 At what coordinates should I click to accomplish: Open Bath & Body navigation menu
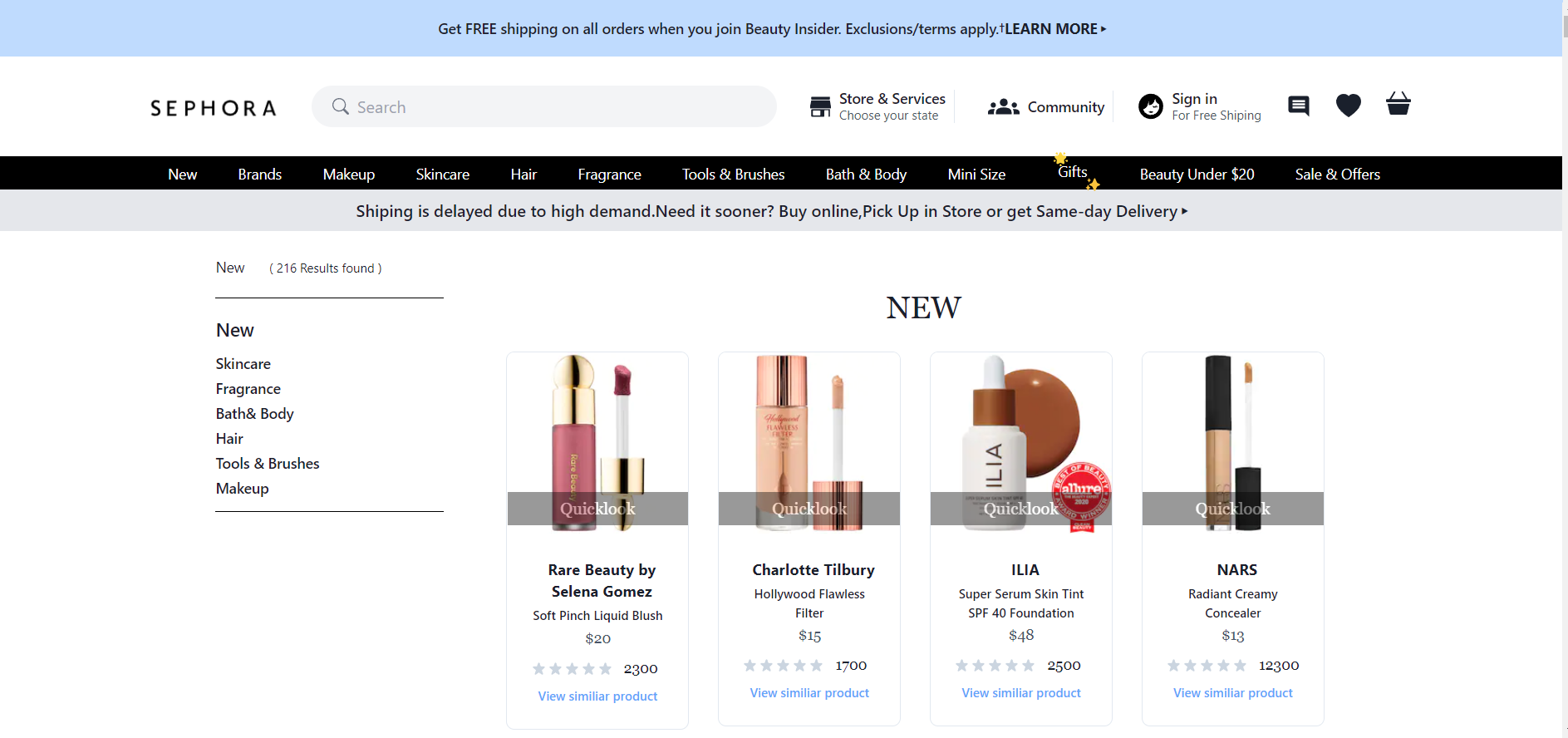866,174
